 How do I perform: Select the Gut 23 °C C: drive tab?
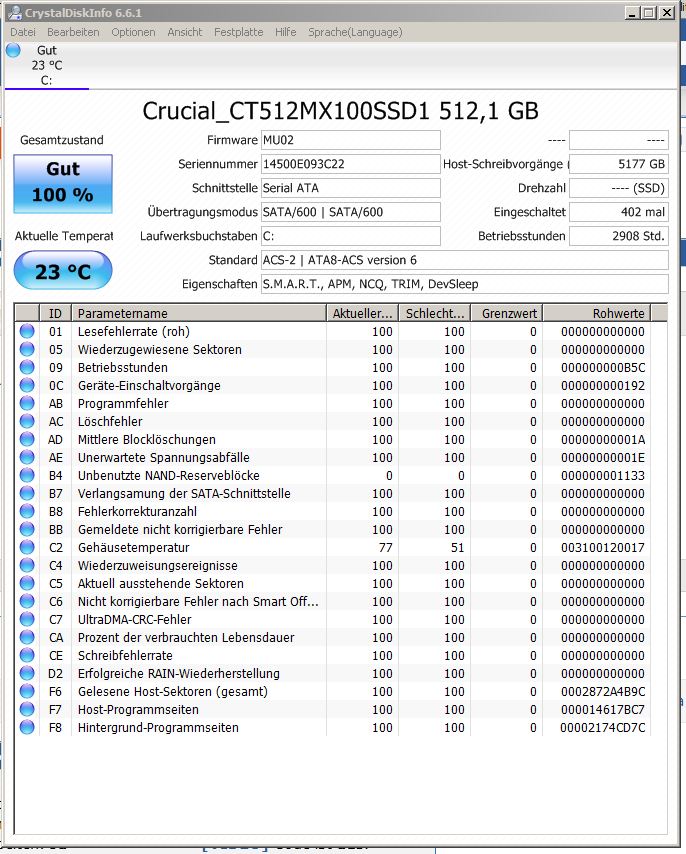[47, 65]
